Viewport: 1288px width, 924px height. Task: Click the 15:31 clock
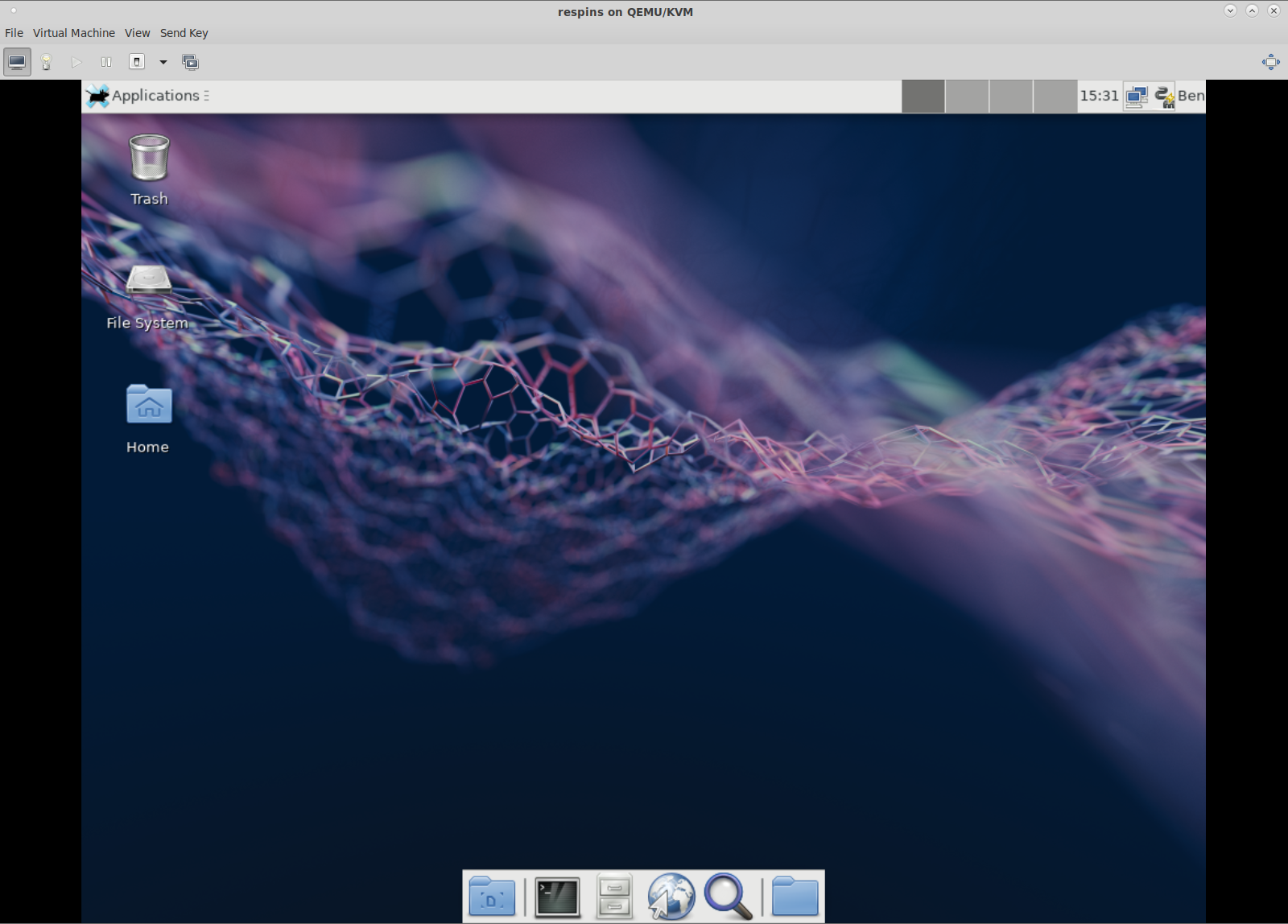(x=1099, y=96)
